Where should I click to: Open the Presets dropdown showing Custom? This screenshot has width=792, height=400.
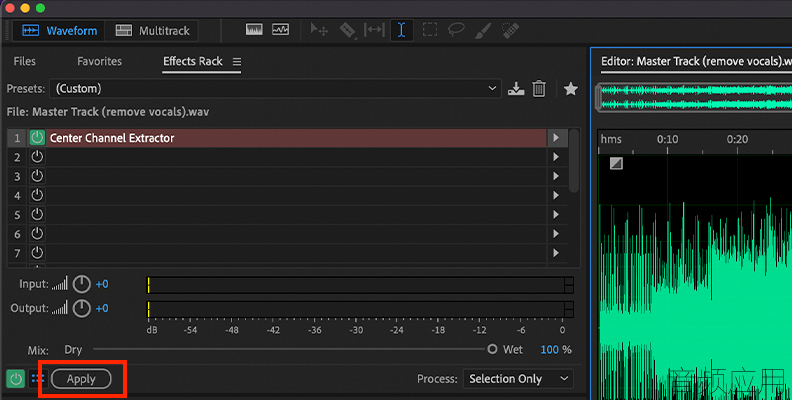tap(275, 89)
